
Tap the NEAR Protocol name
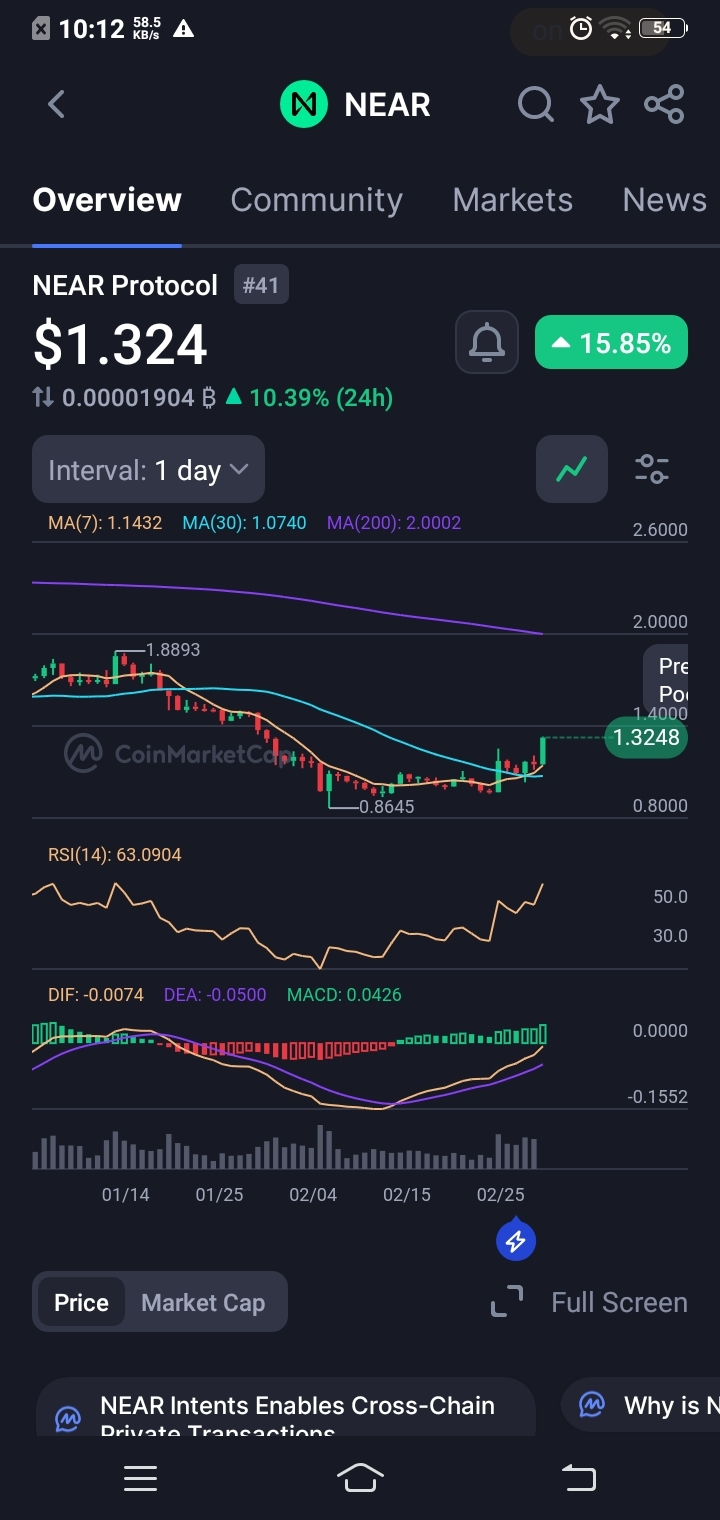tap(125, 286)
